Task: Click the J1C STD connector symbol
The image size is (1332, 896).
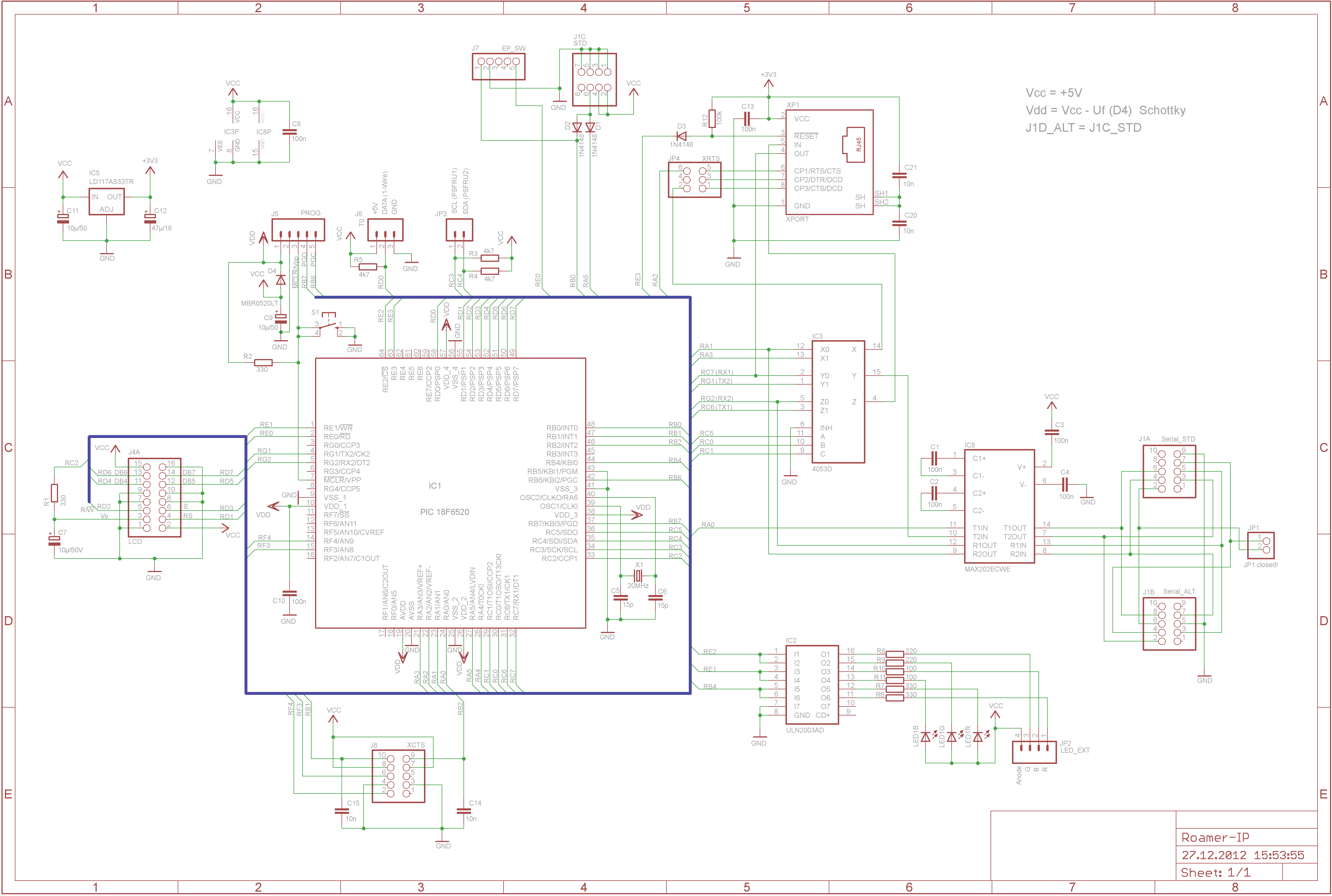Action: point(594,80)
